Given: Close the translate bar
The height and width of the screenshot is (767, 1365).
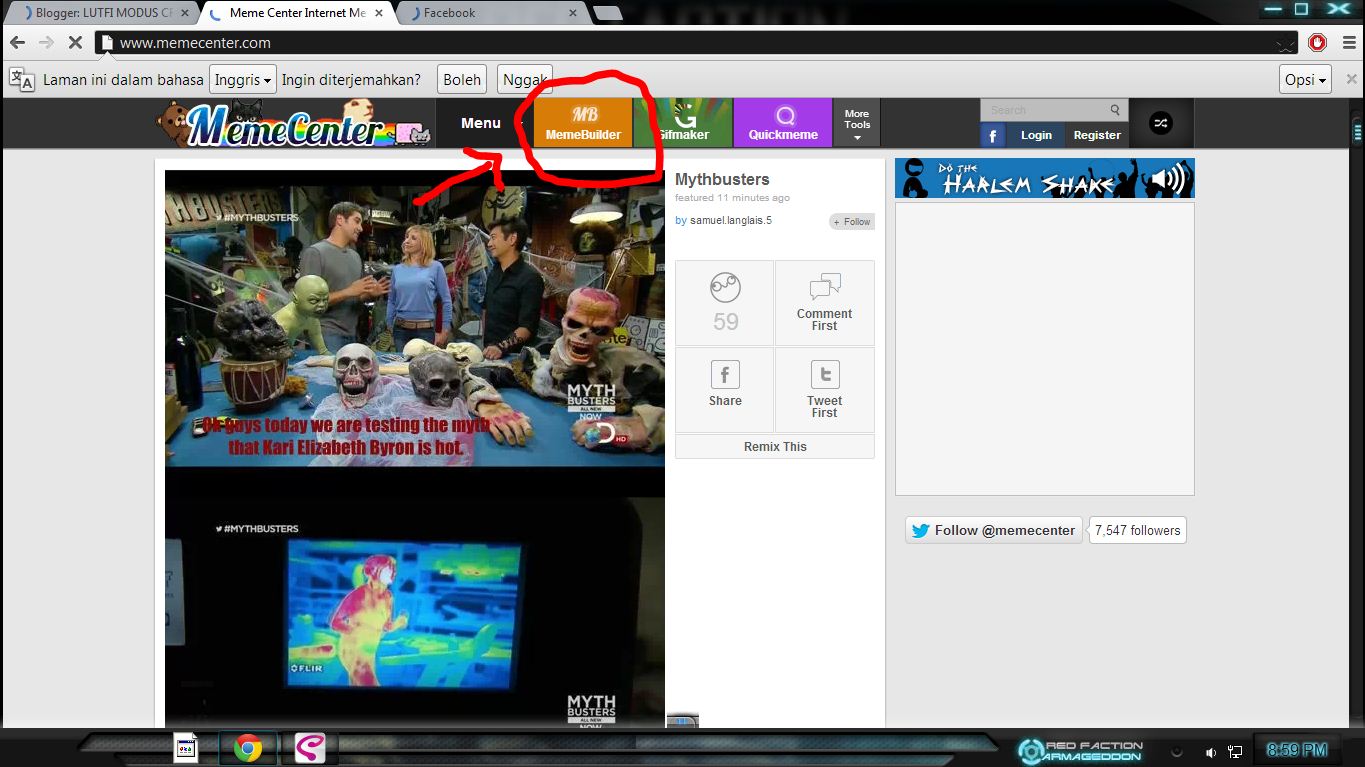Looking at the screenshot, I should coord(1351,79).
